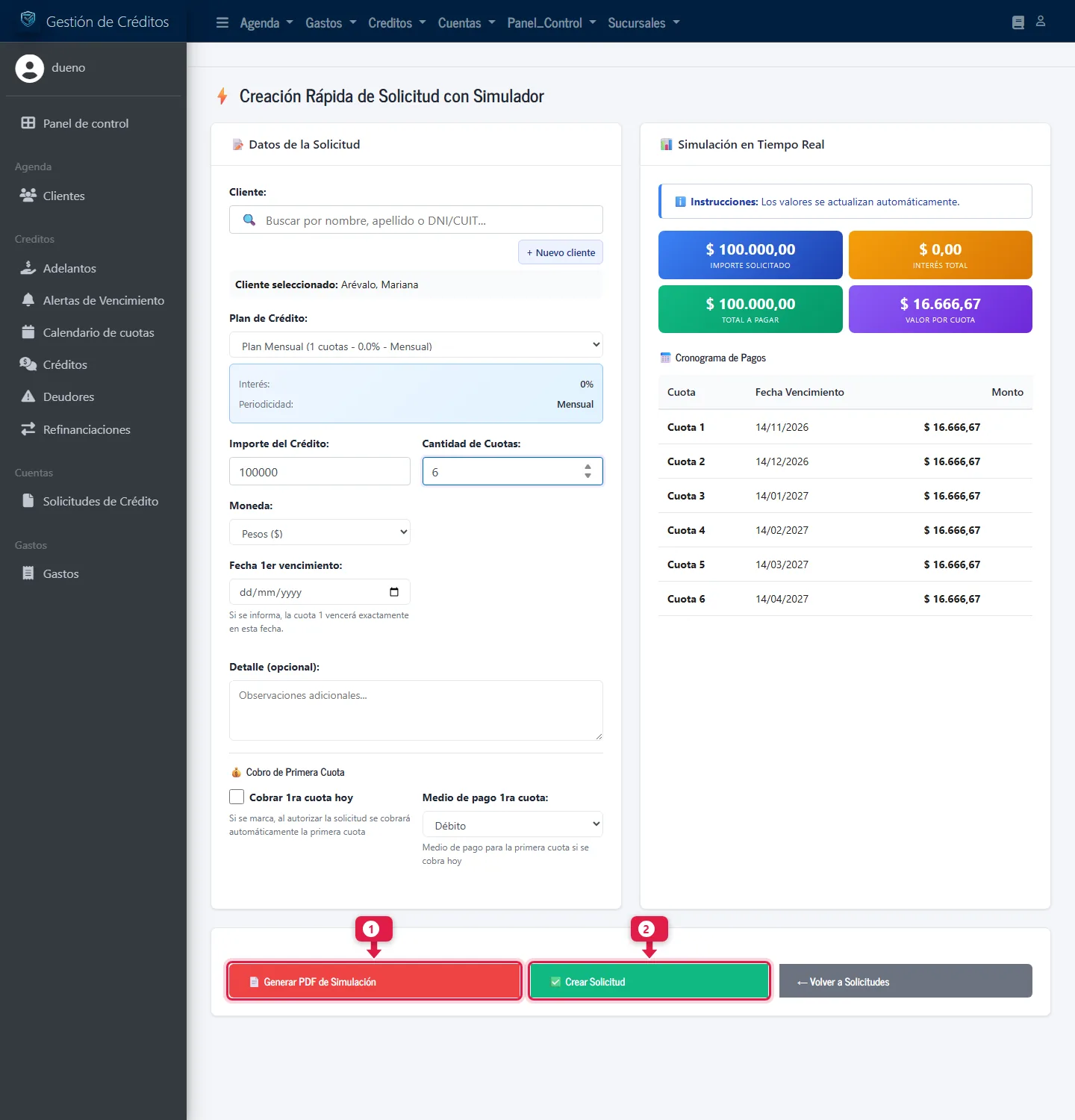Open the Creditos menu in navbar

396,22
